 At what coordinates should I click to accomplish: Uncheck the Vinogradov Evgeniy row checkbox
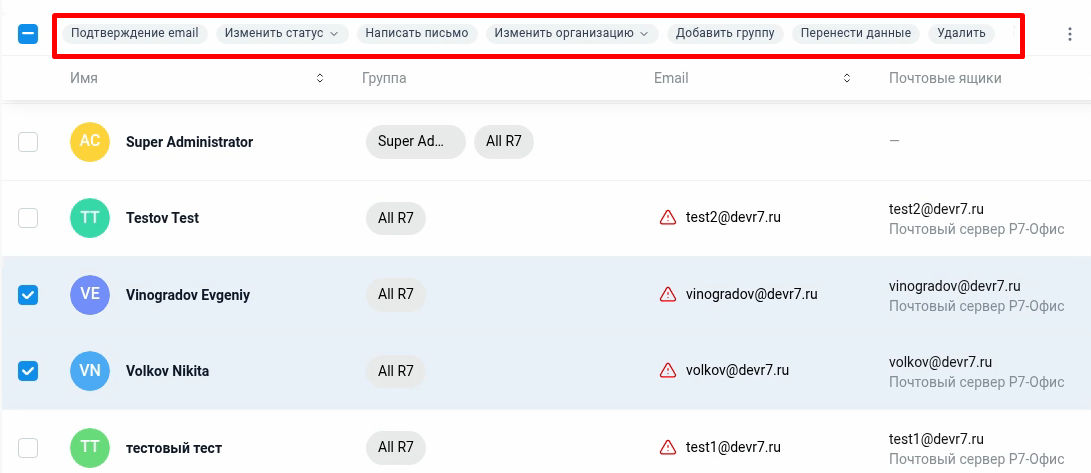point(28,295)
